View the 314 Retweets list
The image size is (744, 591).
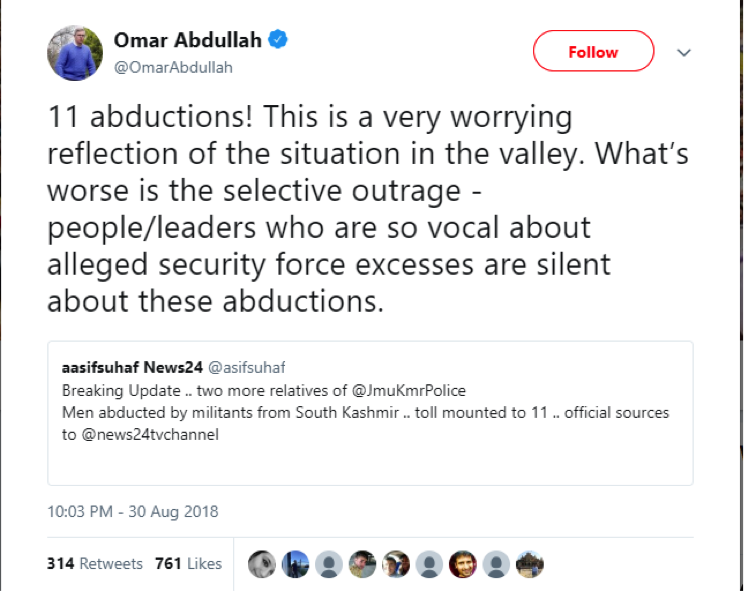click(95, 564)
